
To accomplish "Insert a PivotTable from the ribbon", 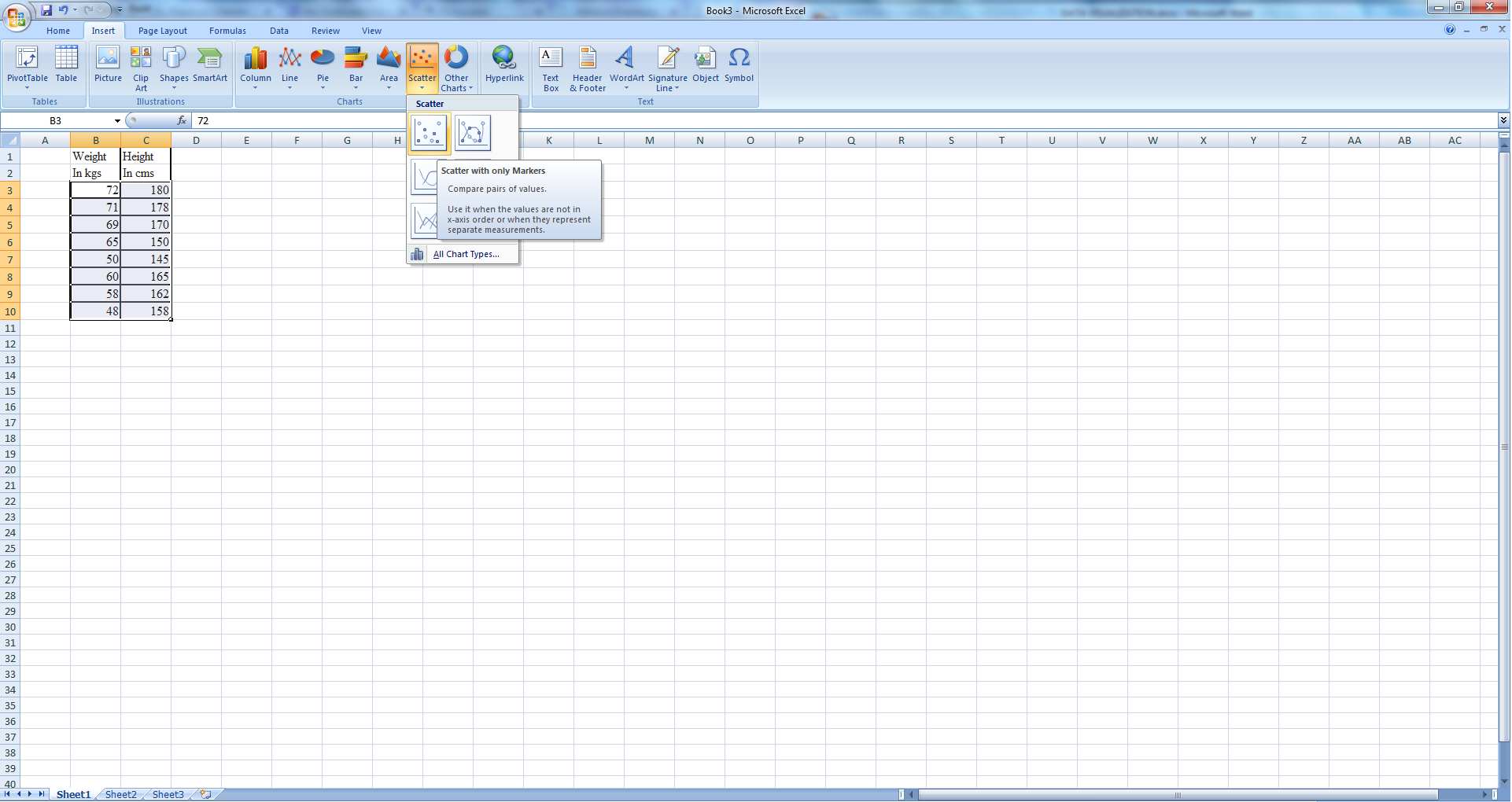I will [27, 66].
